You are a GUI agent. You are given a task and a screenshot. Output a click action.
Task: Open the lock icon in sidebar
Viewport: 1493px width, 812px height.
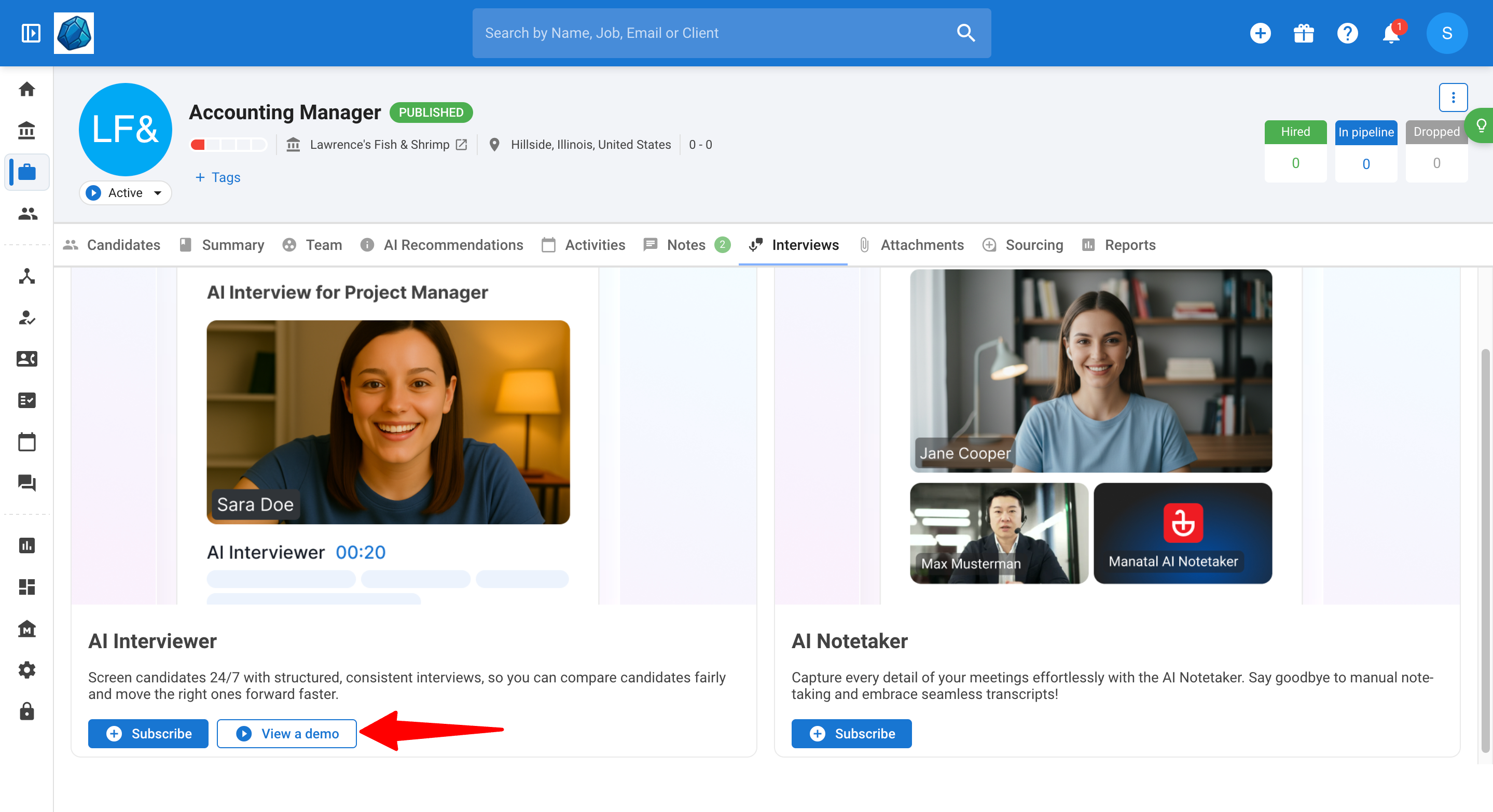[26, 711]
